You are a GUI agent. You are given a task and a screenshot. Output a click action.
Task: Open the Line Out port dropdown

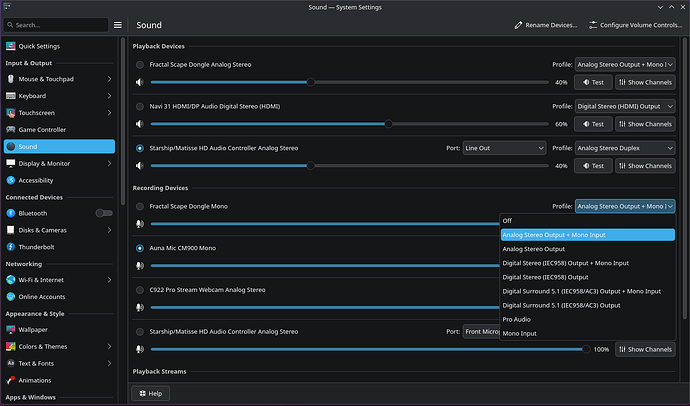click(x=504, y=148)
